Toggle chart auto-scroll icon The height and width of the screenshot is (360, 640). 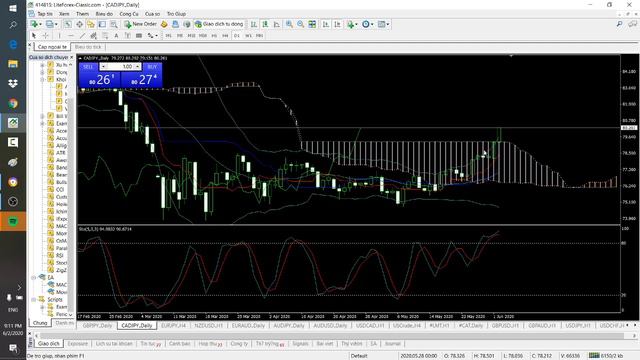326,24
